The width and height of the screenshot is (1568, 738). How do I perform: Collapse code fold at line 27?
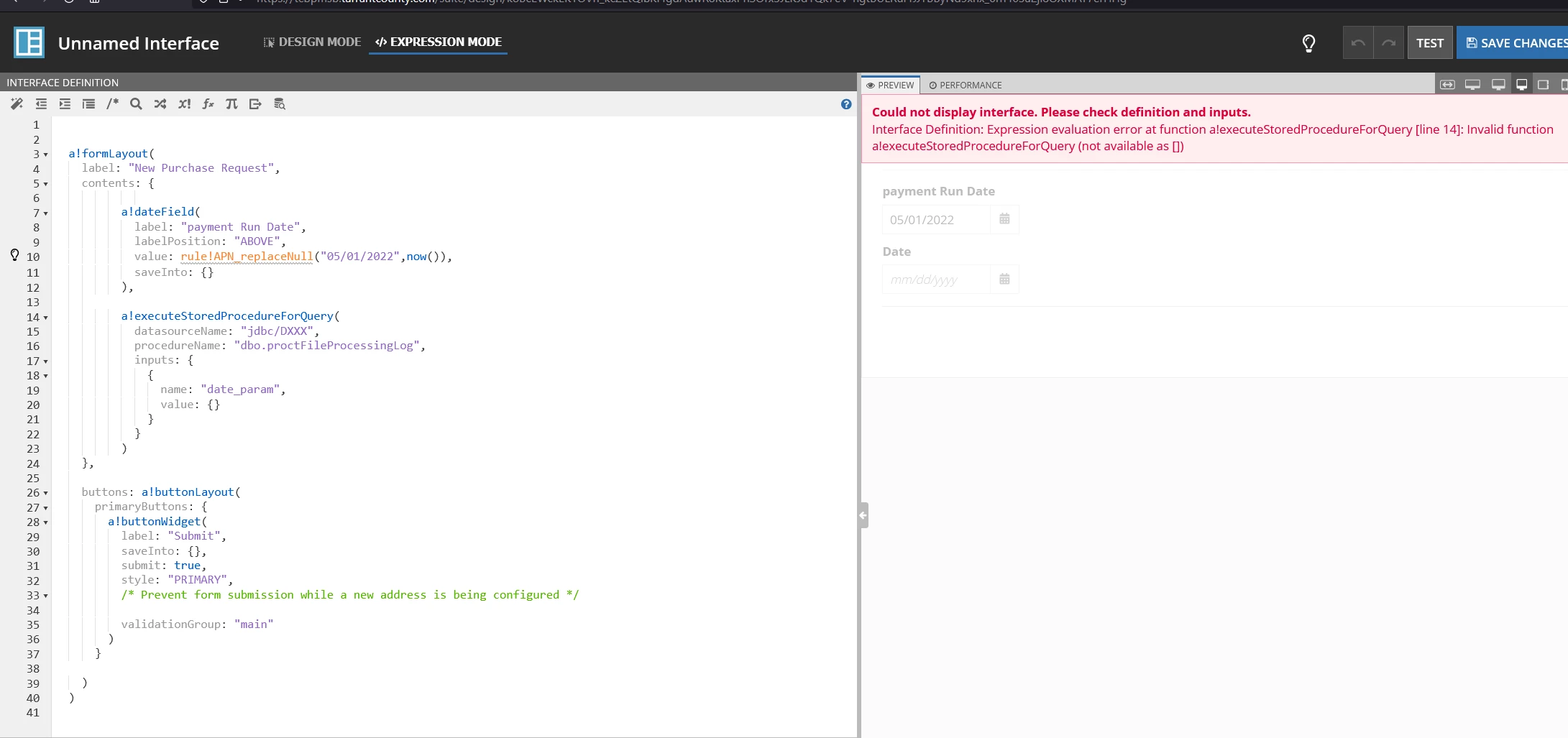pos(46,508)
